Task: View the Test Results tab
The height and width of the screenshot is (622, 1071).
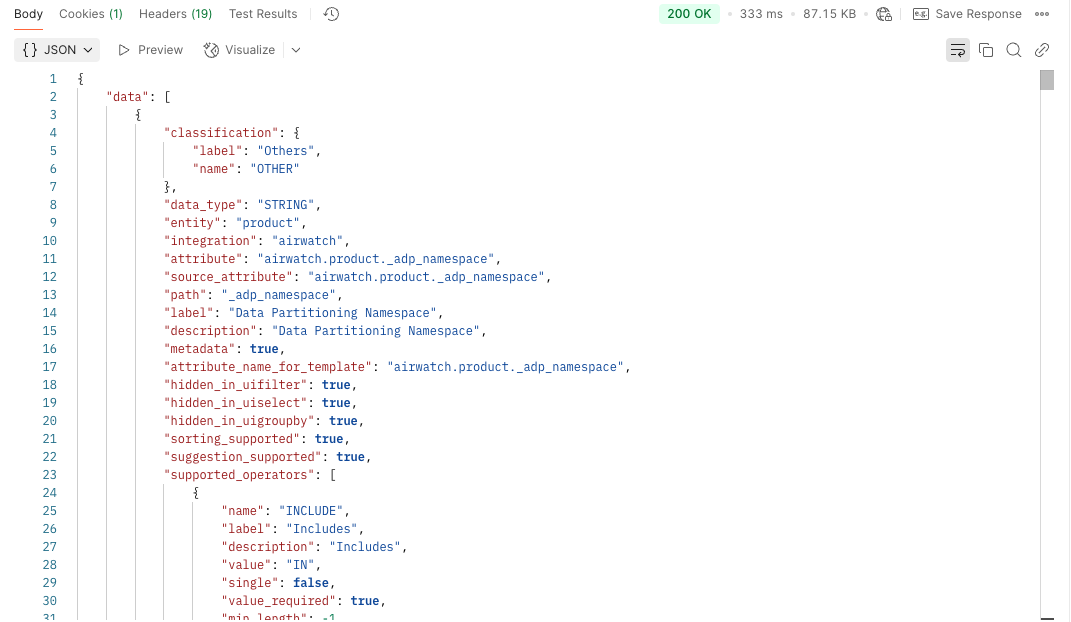Action: coord(263,13)
